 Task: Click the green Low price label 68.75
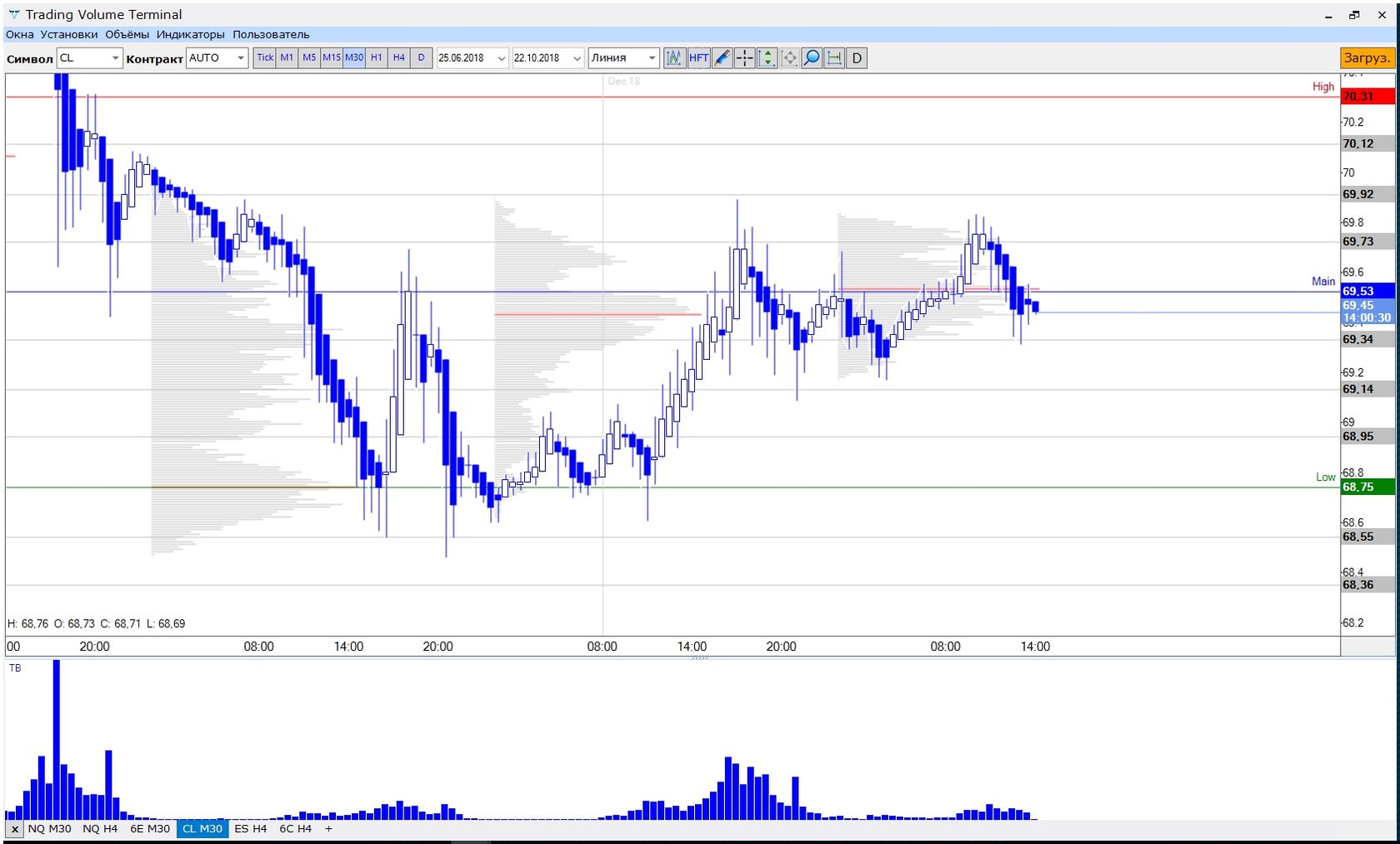pos(1367,487)
